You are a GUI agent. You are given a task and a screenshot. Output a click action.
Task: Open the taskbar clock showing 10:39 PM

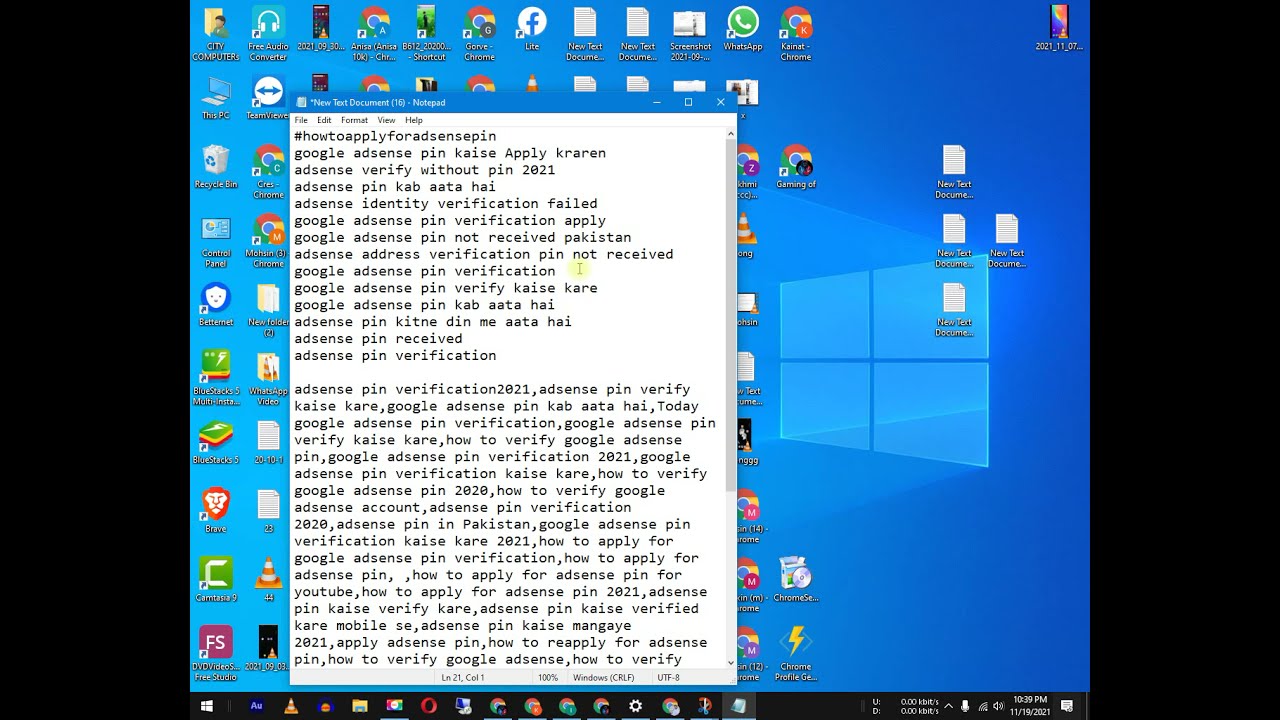[1030, 706]
